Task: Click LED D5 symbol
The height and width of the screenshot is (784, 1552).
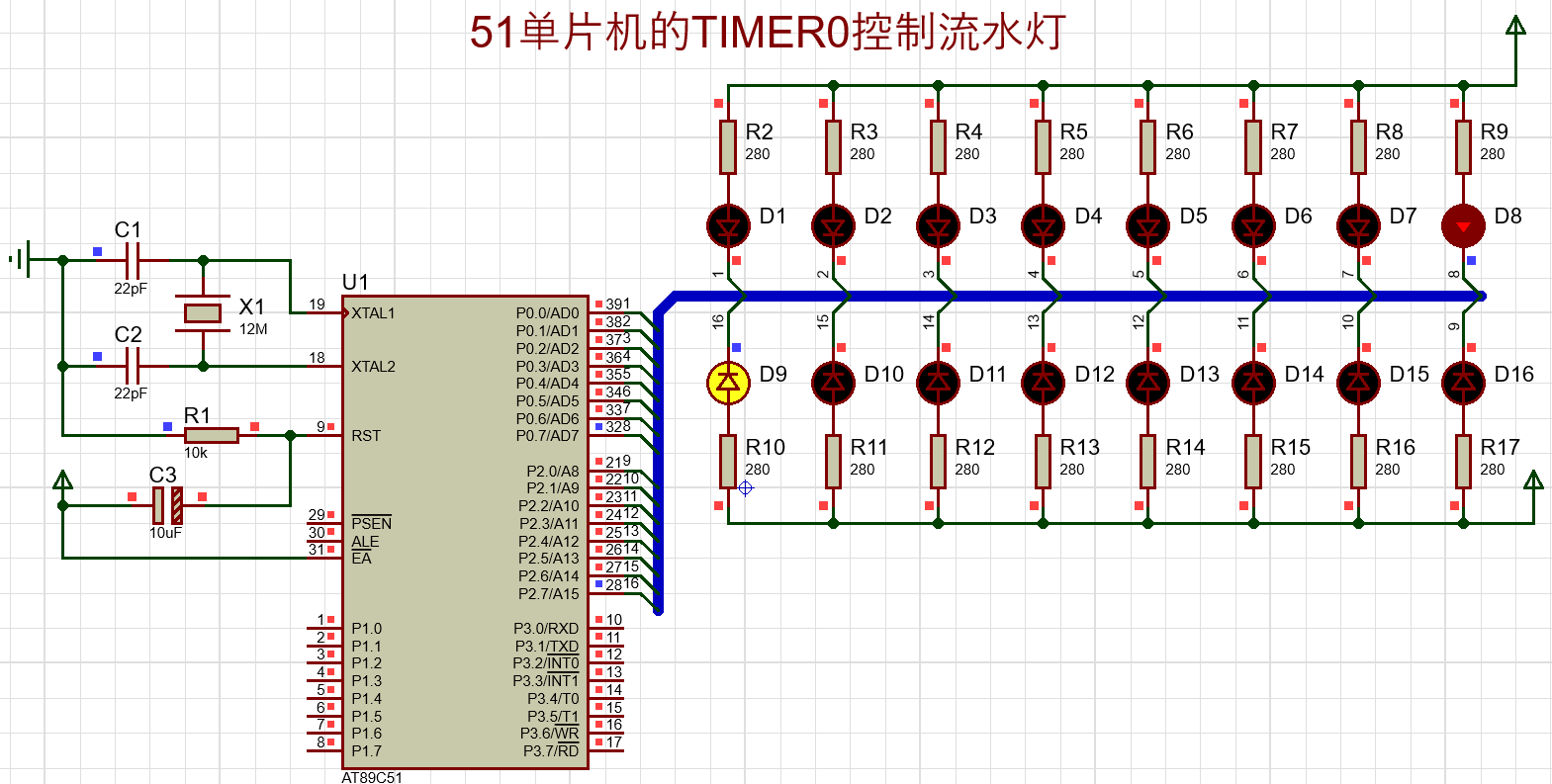Action: pos(1147,225)
